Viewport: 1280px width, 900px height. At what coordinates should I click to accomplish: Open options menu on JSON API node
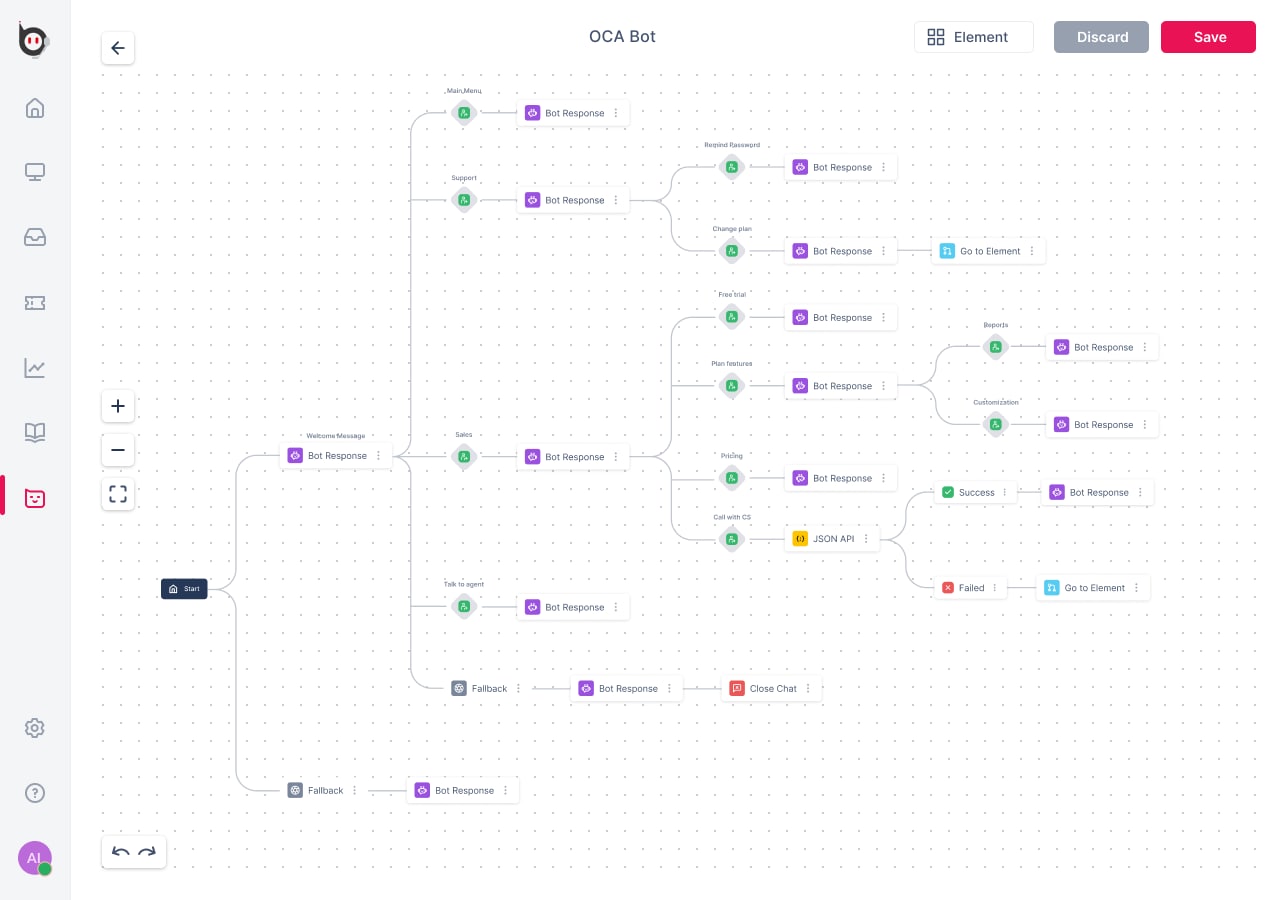(x=866, y=539)
